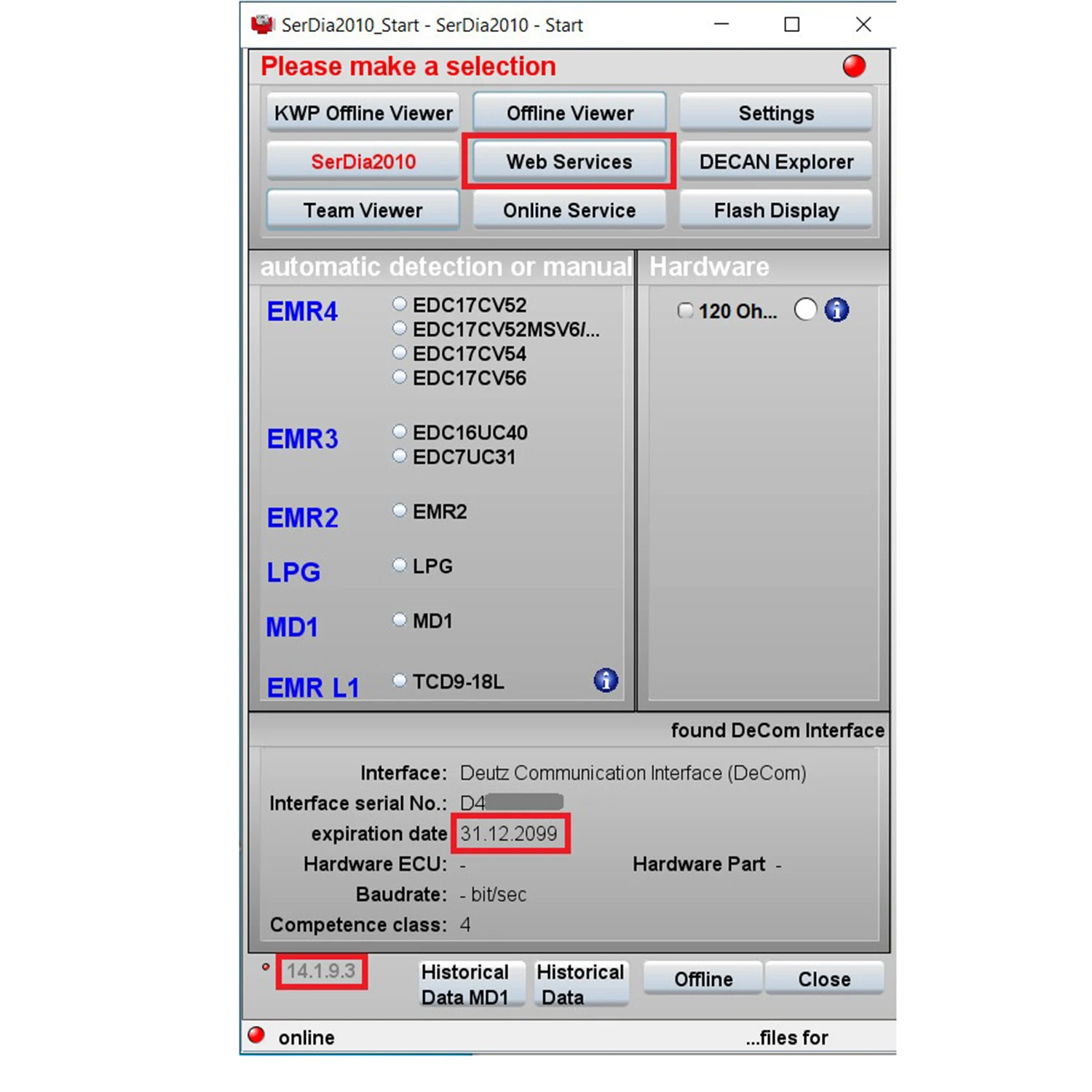This screenshot has width=1092, height=1092.
Task: Select the TCD9-18L radio button
Action: pos(399,680)
